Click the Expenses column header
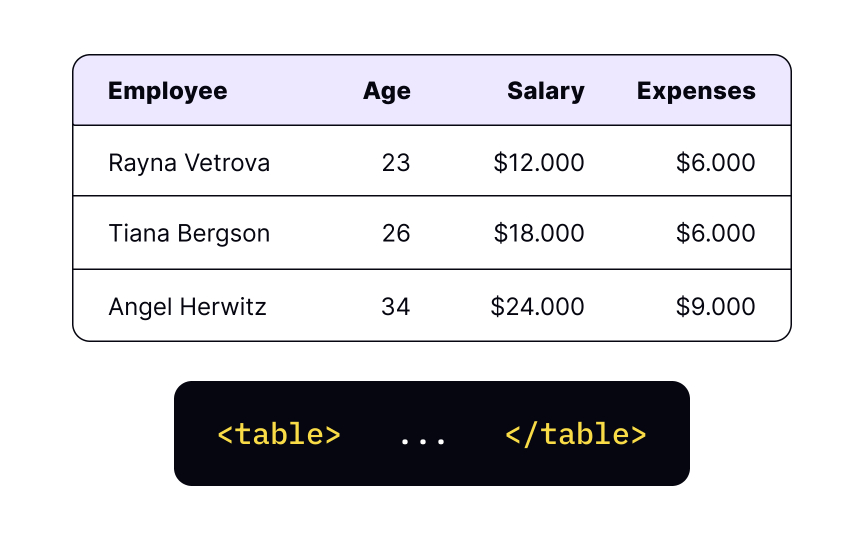The width and height of the screenshot is (864, 540). [696, 91]
